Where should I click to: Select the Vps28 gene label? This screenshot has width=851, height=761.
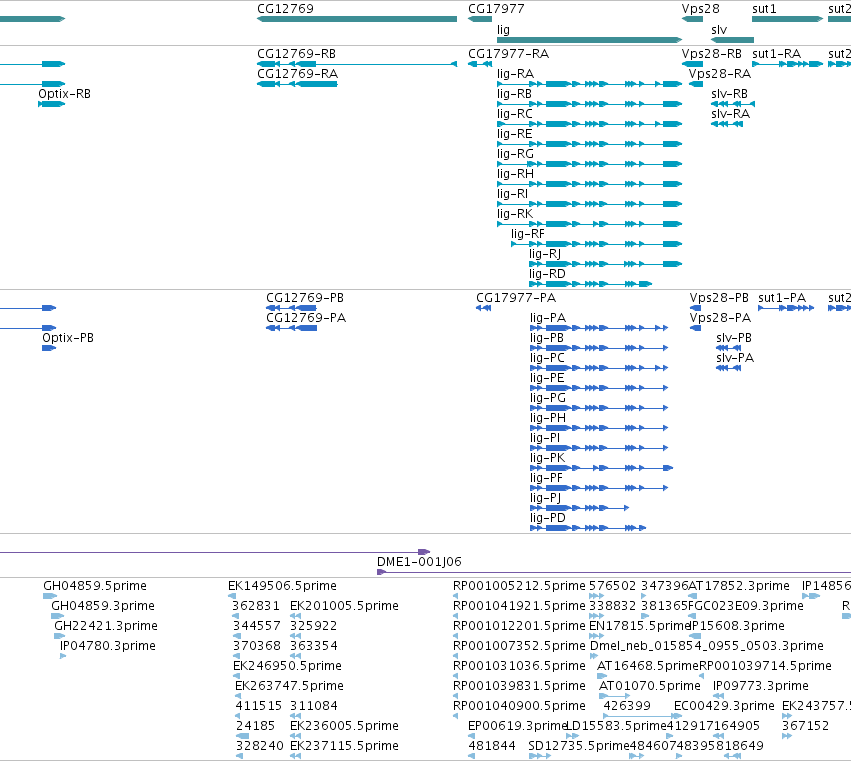pyautogui.click(x=701, y=9)
